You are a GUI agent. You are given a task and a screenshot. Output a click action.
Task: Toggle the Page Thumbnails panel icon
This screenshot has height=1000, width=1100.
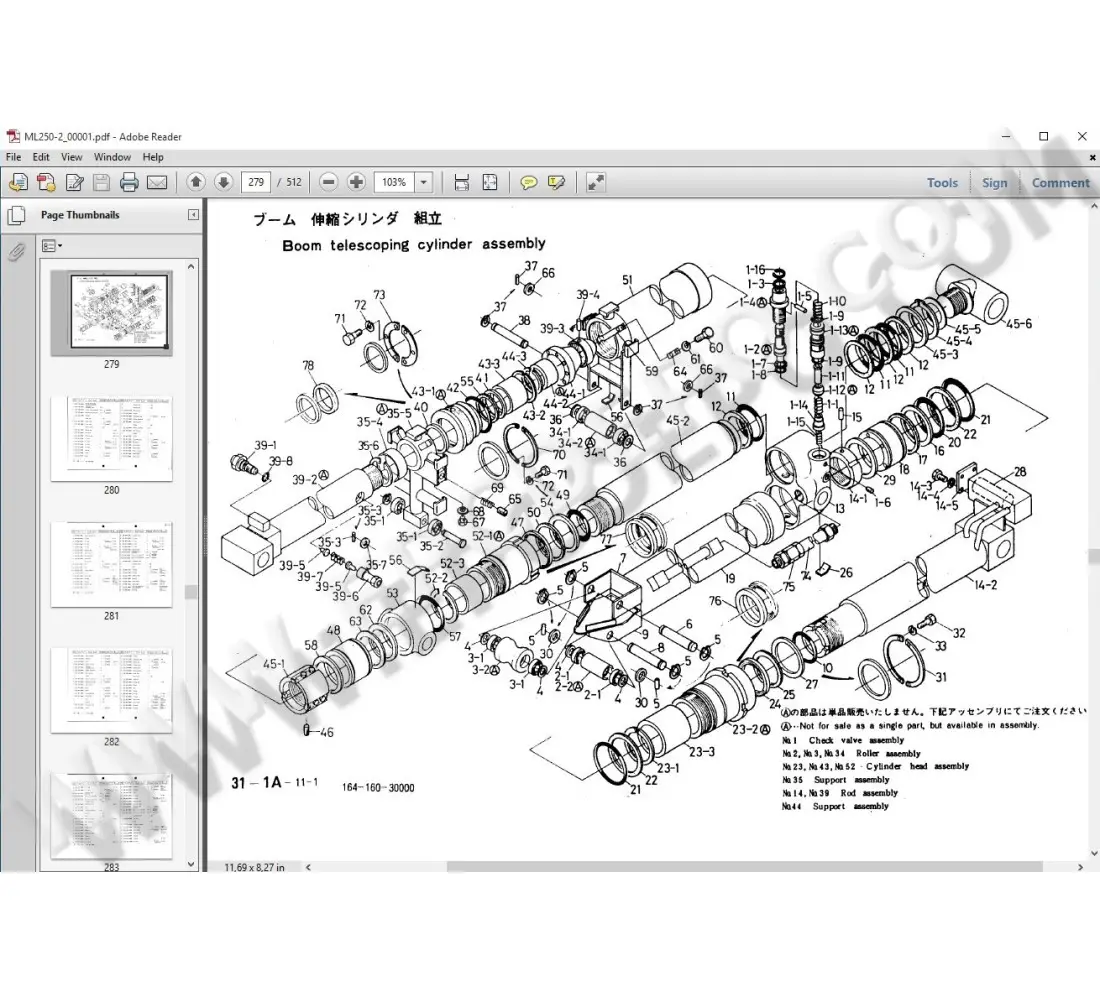point(16,215)
